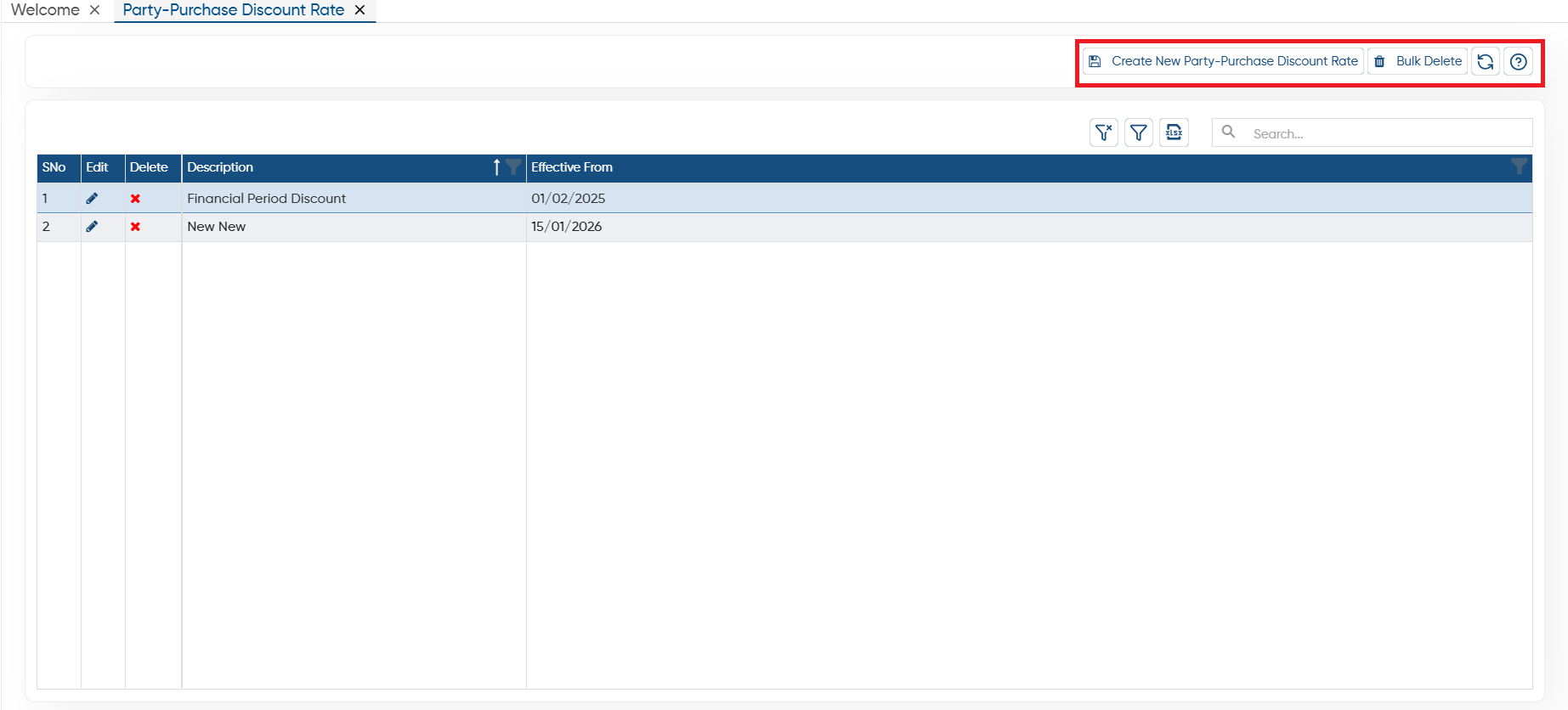The image size is (1568, 710).
Task: Select the Party-Purchase Discount Rate tab
Action: coord(233,10)
